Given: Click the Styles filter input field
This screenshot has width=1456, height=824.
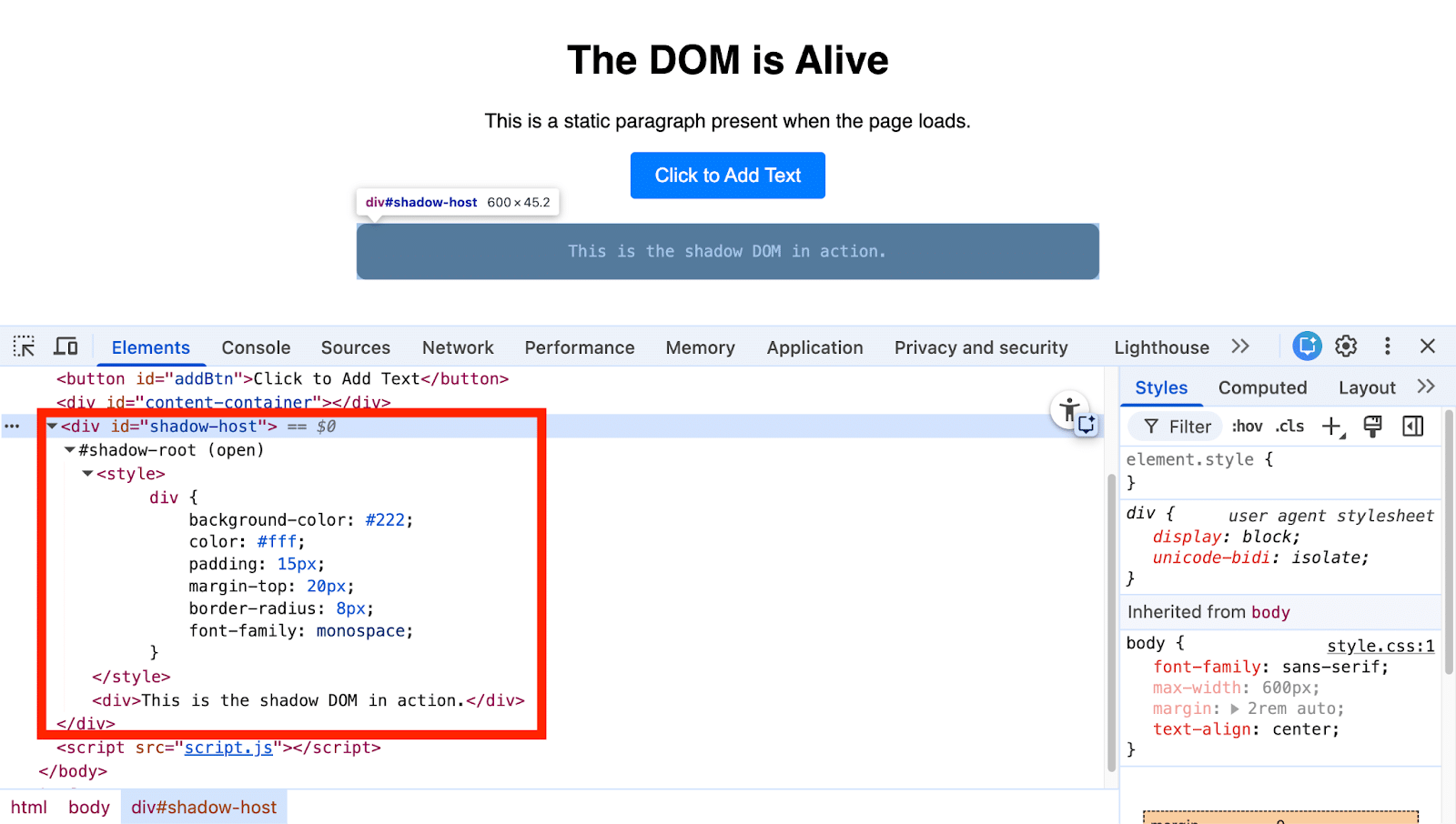Looking at the screenshot, I should (1178, 426).
